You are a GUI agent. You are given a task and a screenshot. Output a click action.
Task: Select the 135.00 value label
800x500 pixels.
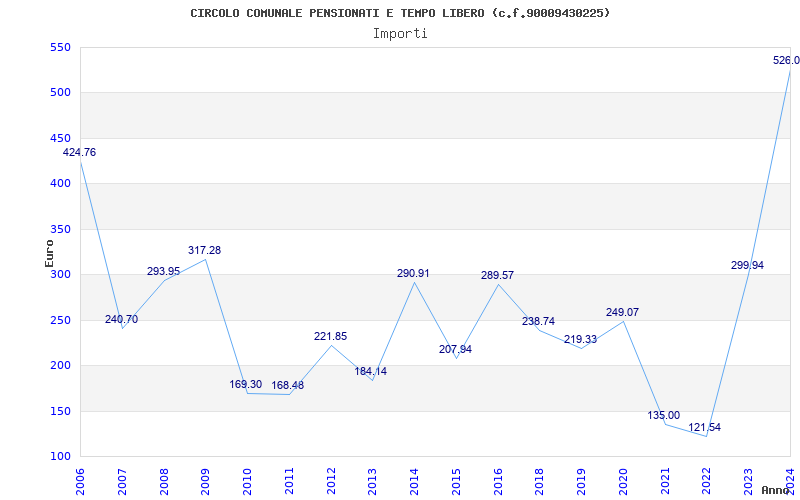(x=663, y=416)
